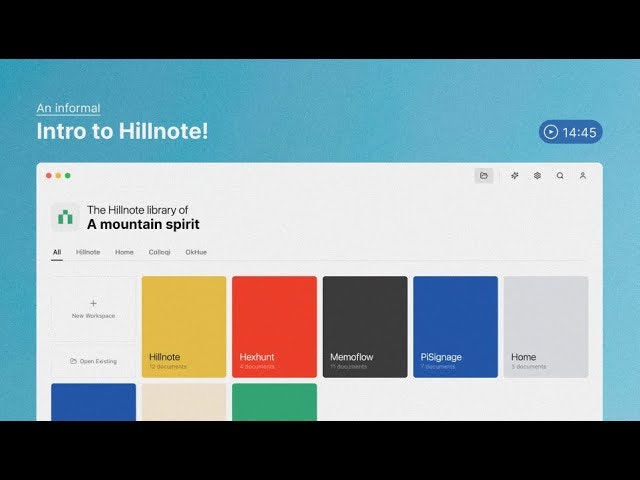Image resolution: width=640 pixels, height=480 pixels.
Task: Click the 'An informal' underlined text
Action: 68,108
